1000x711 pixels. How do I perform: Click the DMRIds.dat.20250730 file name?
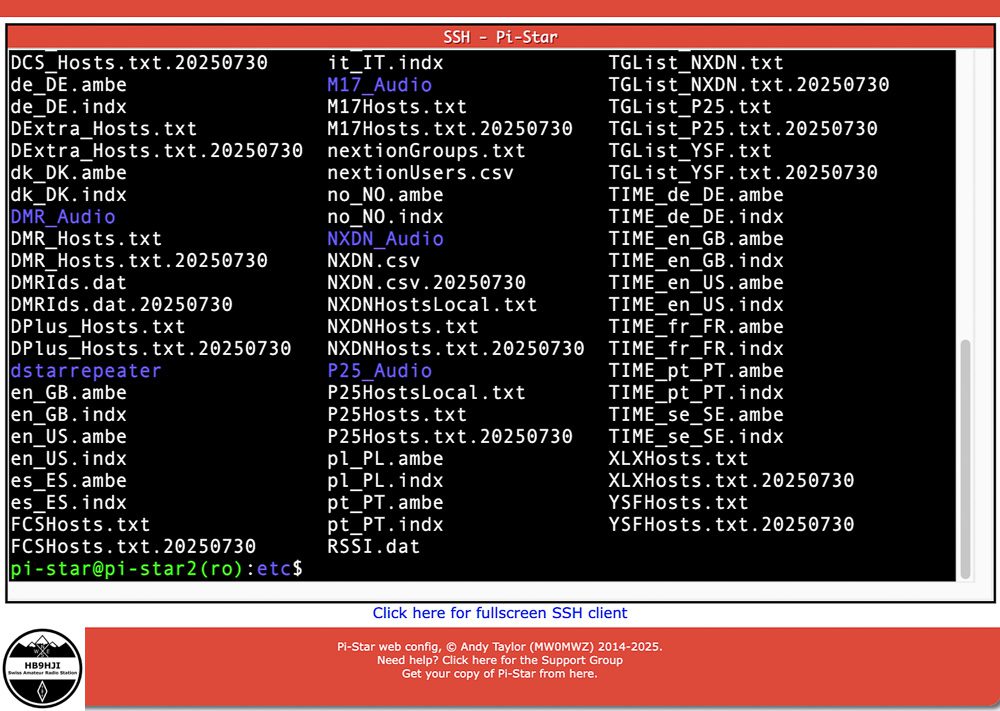121,305
